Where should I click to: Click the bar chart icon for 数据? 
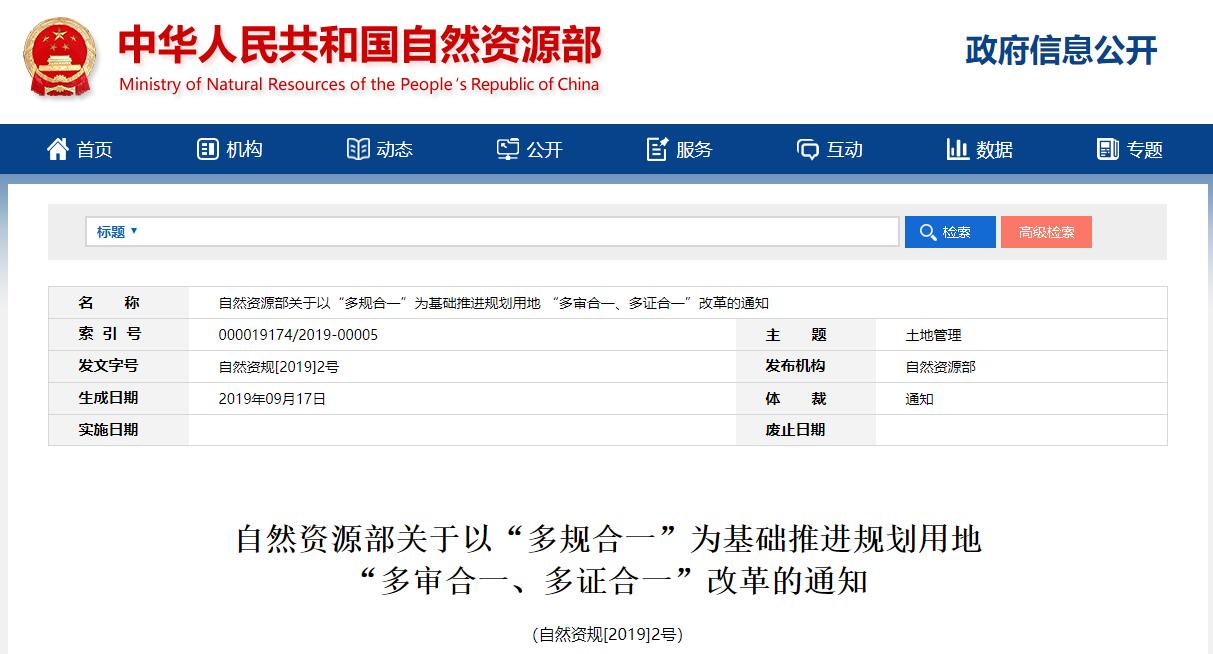coord(957,149)
